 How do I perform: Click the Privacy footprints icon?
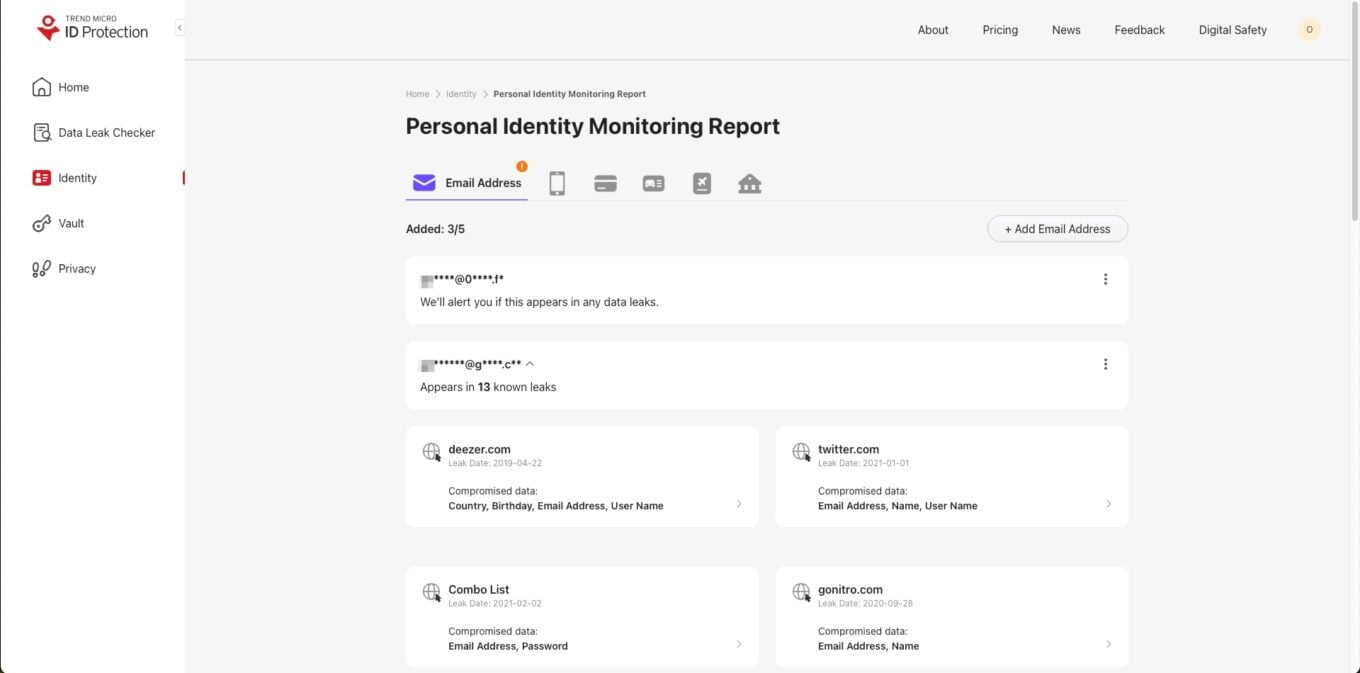click(41, 268)
